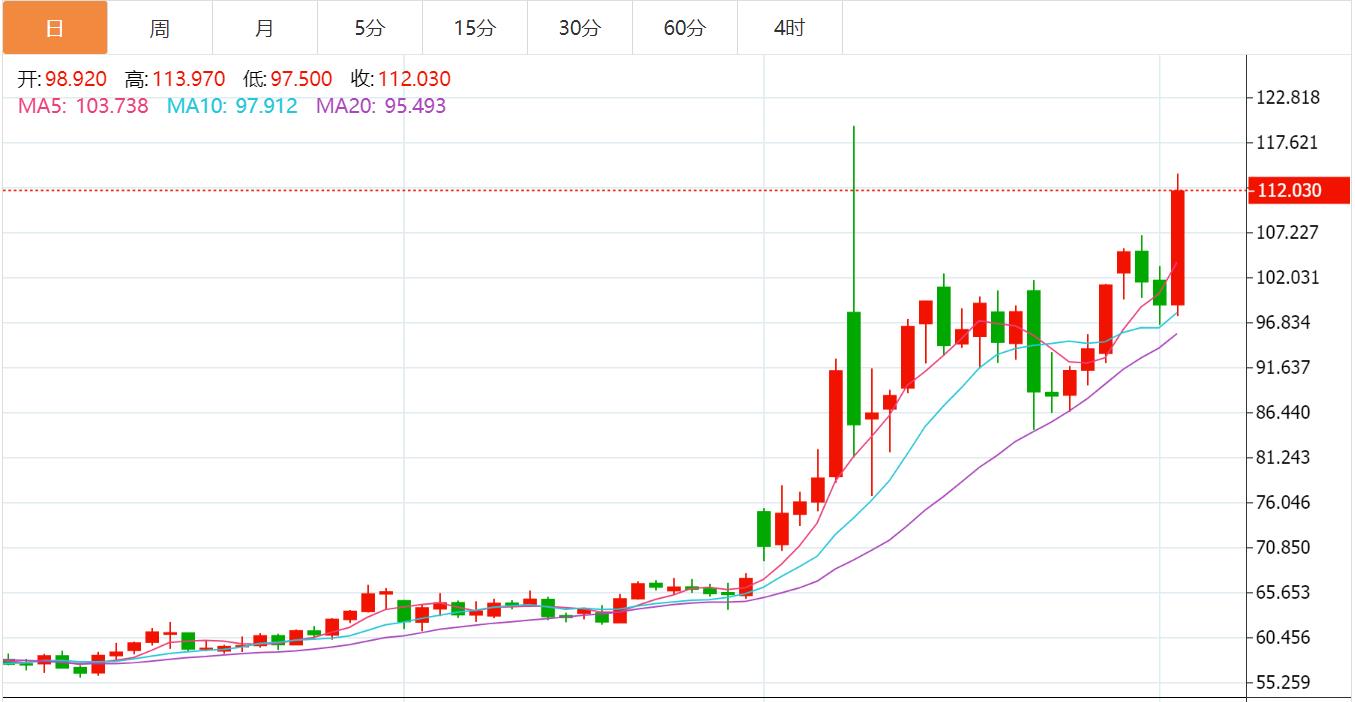The image size is (1355, 702).
Task: Click the MA5: 103.738 indicator label
Action: pyautogui.click(x=83, y=106)
